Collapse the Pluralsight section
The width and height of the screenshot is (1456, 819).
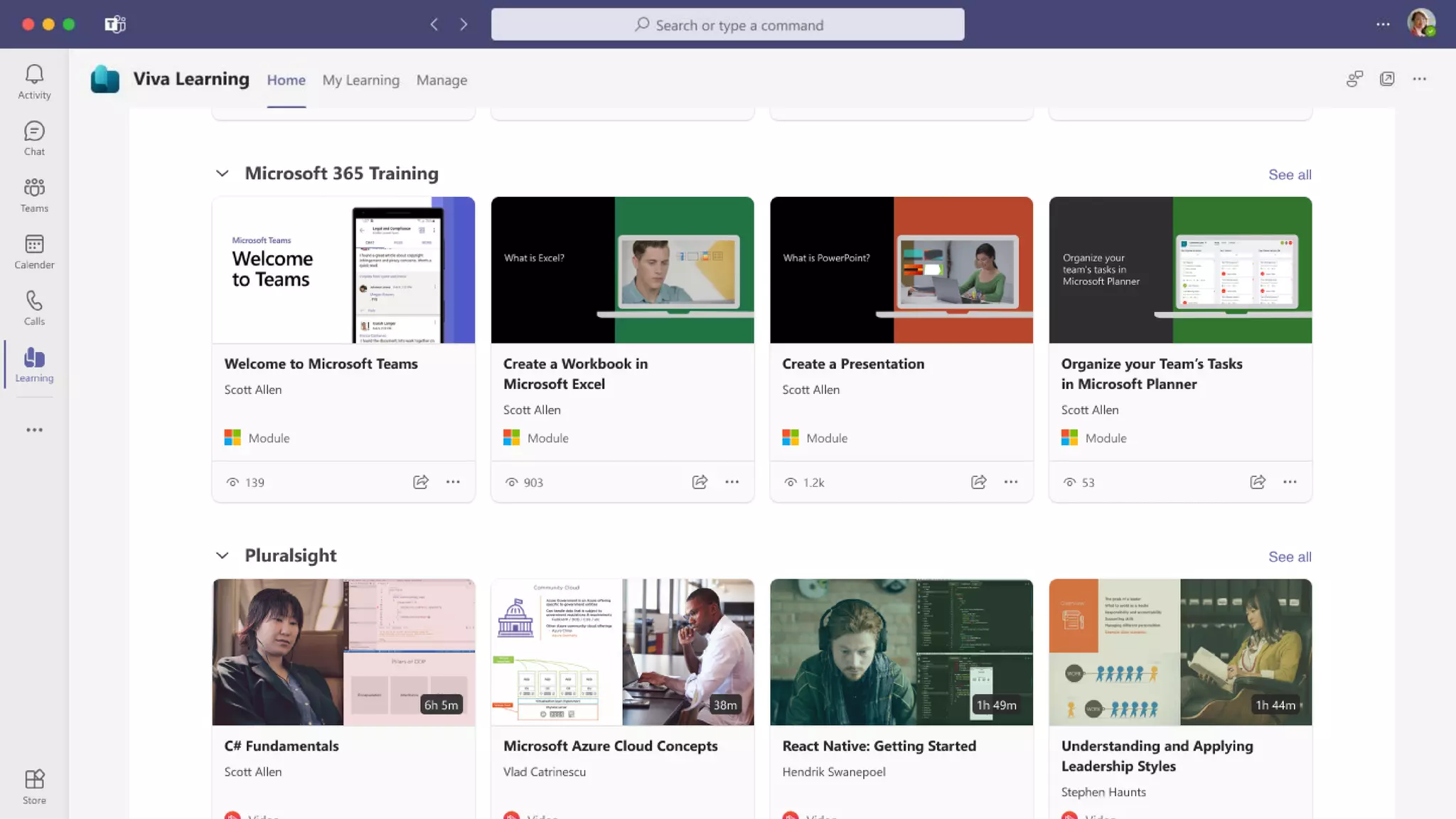click(223, 555)
